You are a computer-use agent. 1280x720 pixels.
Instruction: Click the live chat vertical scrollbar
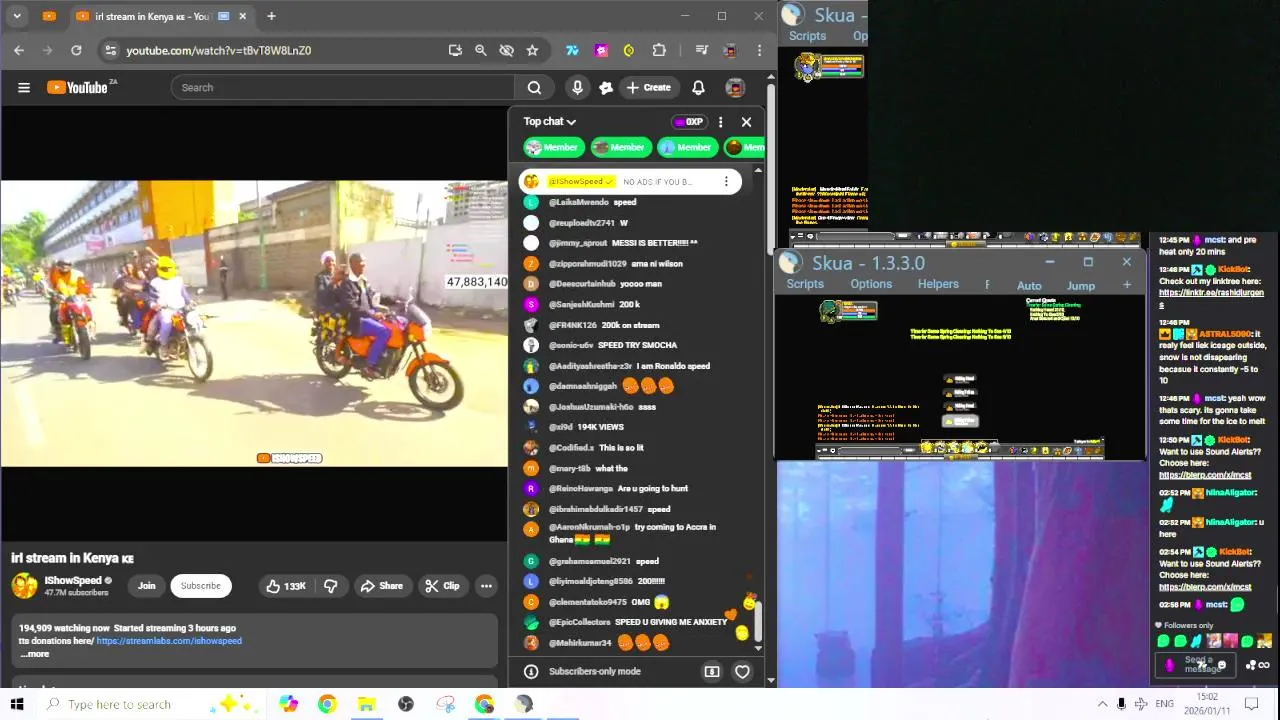pos(758,620)
